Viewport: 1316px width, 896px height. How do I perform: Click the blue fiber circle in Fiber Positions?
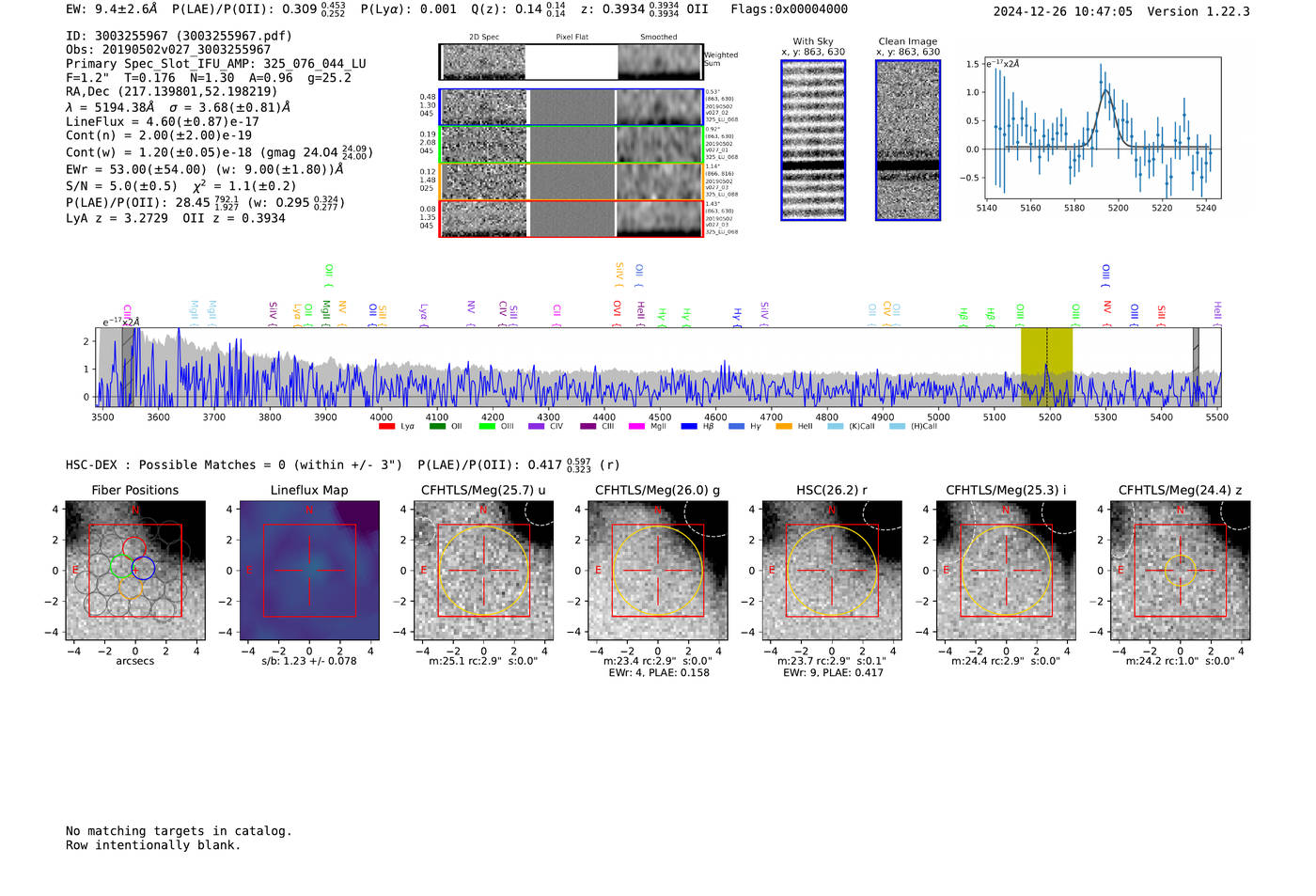pos(143,568)
